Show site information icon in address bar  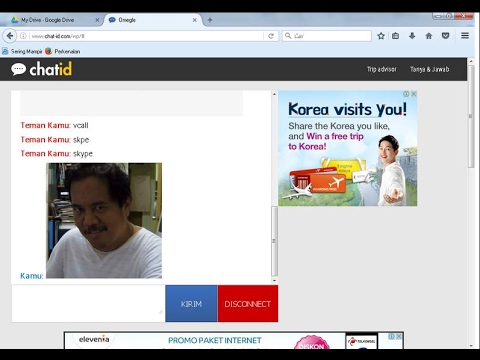click(x=23, y=36)
